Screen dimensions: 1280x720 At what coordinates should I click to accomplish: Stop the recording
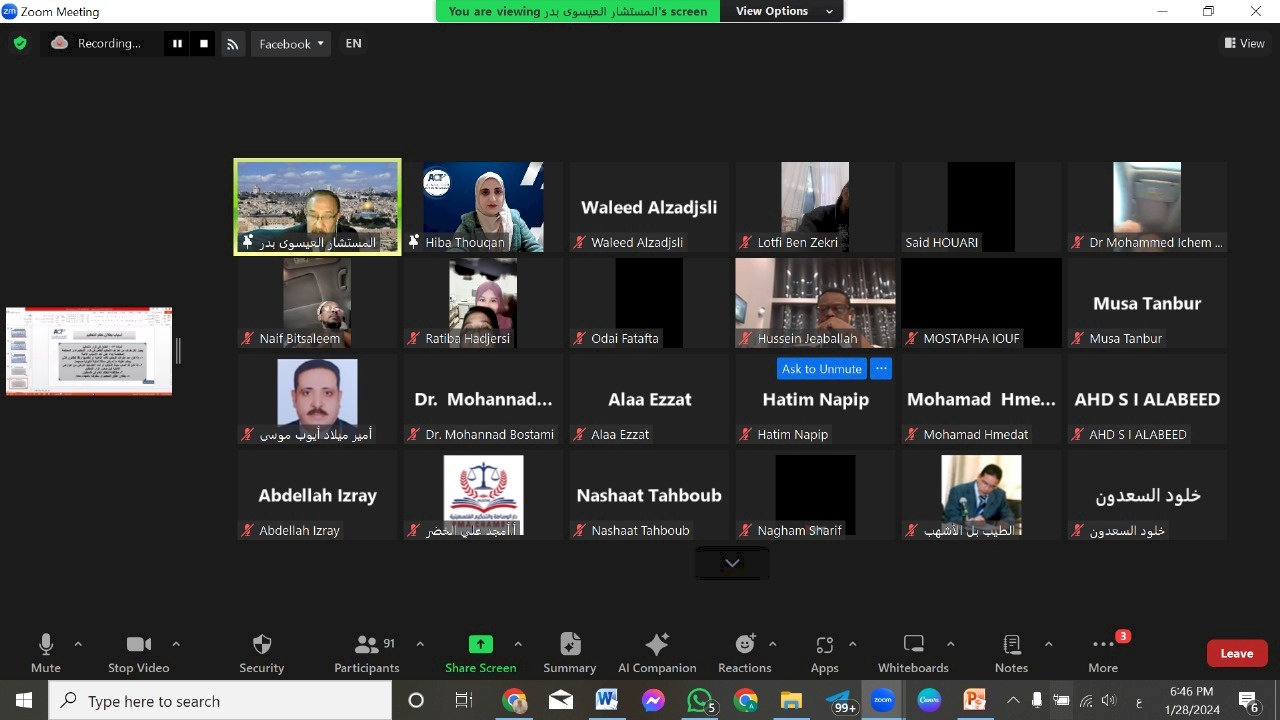(x=204, y=44)
